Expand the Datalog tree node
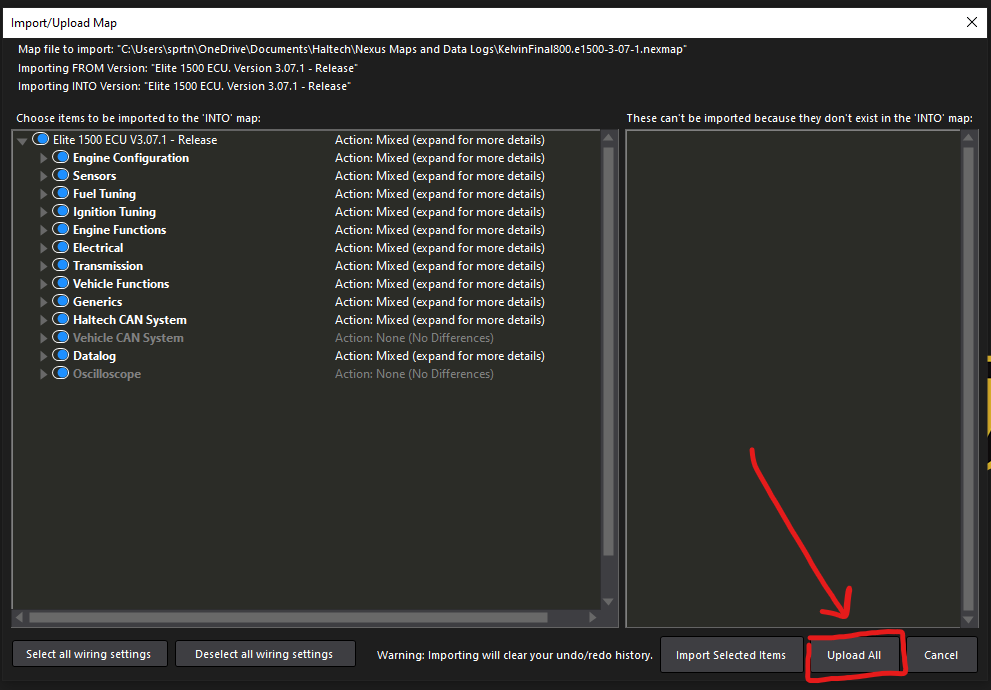991x690 pixels. point(43,356)
